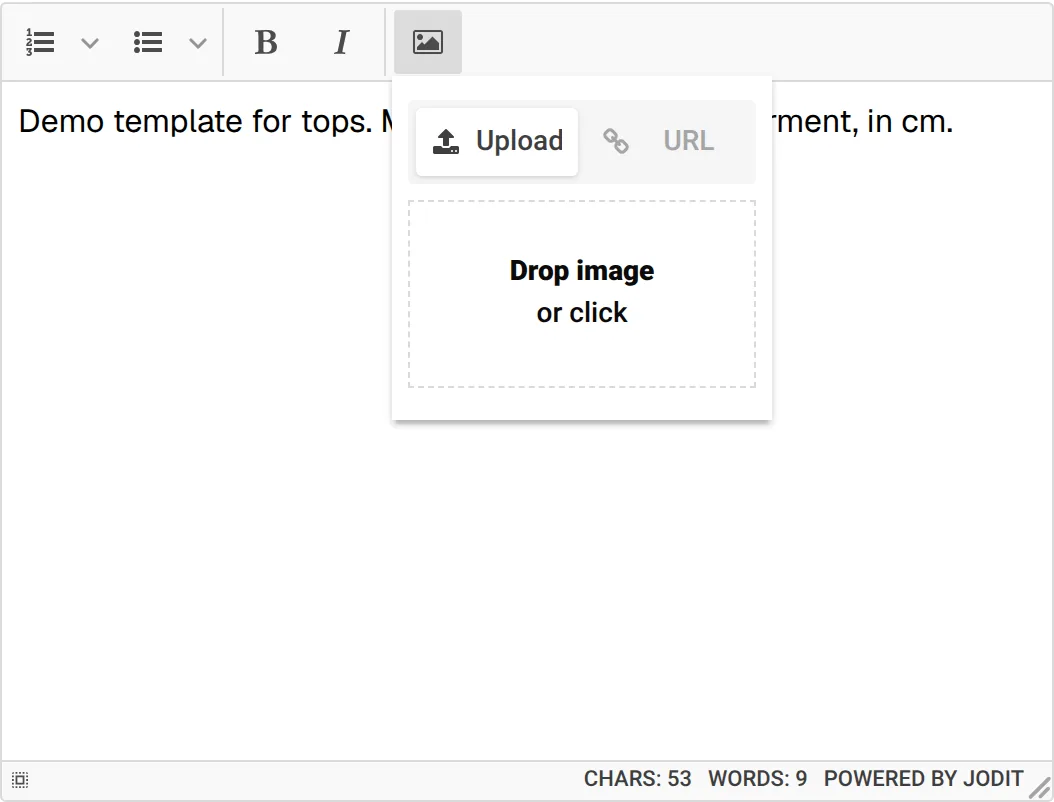Toggle italic formatting
This screenshot has height=802, width=1054.
click(x=341, y=42)
